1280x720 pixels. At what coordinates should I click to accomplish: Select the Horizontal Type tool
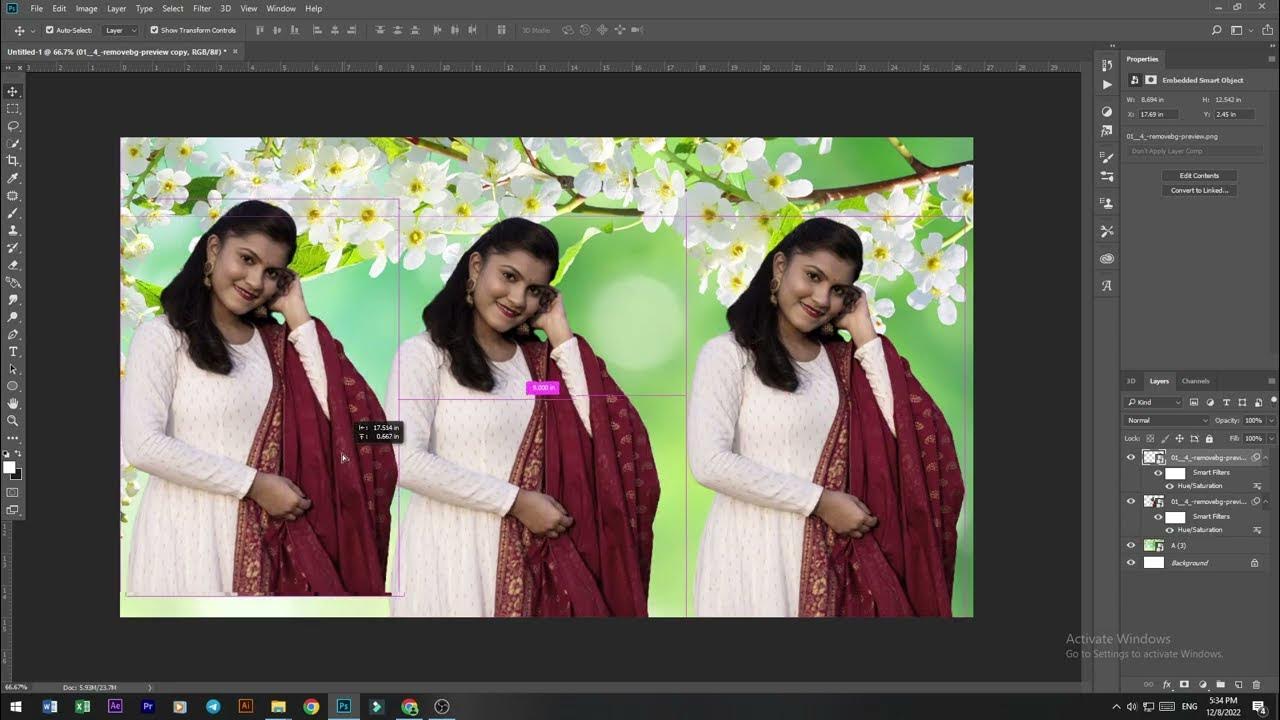pyautogui.click(x=13, y=352)
